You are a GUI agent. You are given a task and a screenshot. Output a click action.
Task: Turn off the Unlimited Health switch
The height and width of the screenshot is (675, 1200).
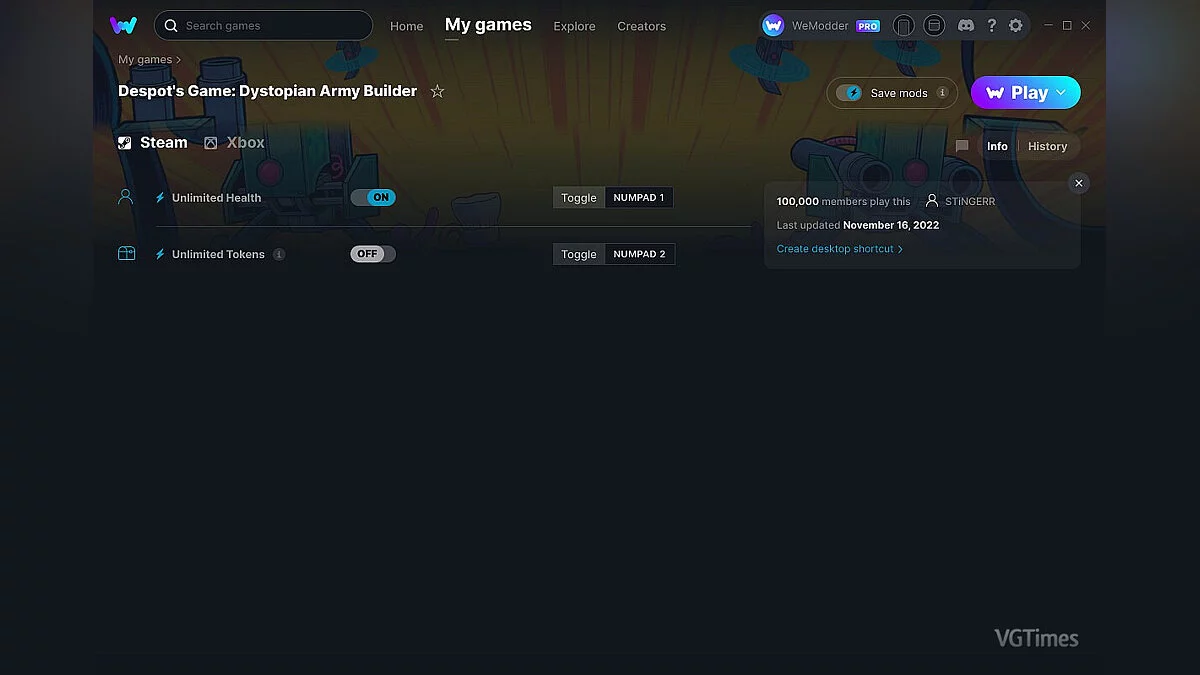tap(373, 197)
